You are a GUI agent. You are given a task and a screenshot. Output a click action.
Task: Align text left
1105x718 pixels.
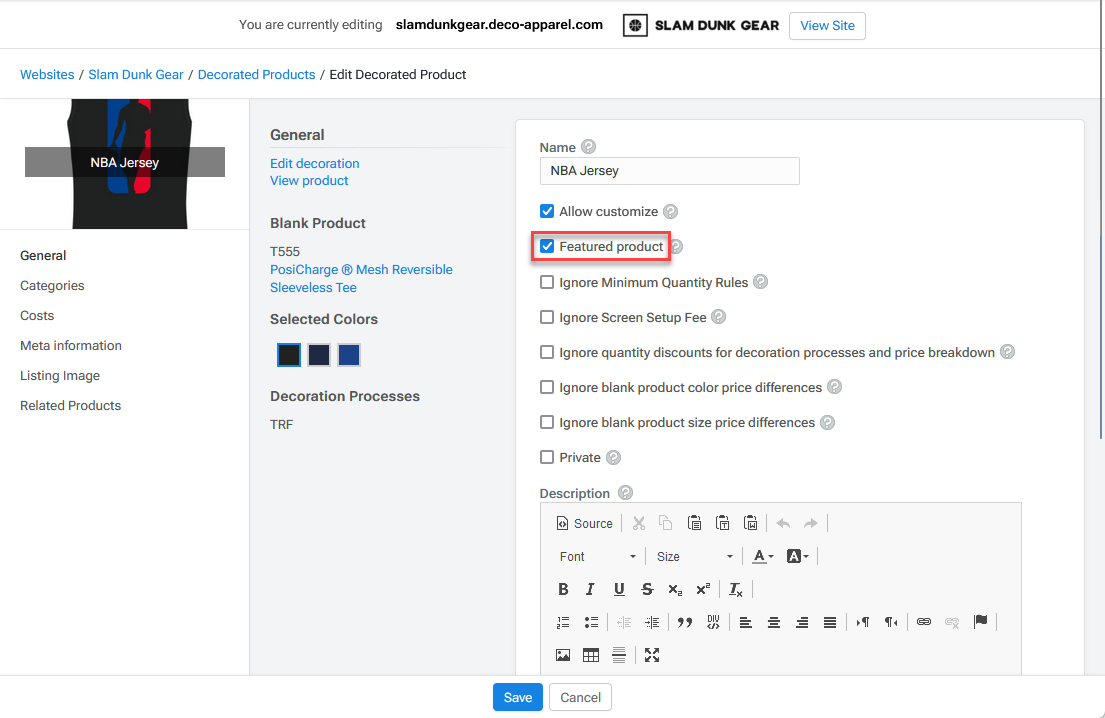(746, 622)
